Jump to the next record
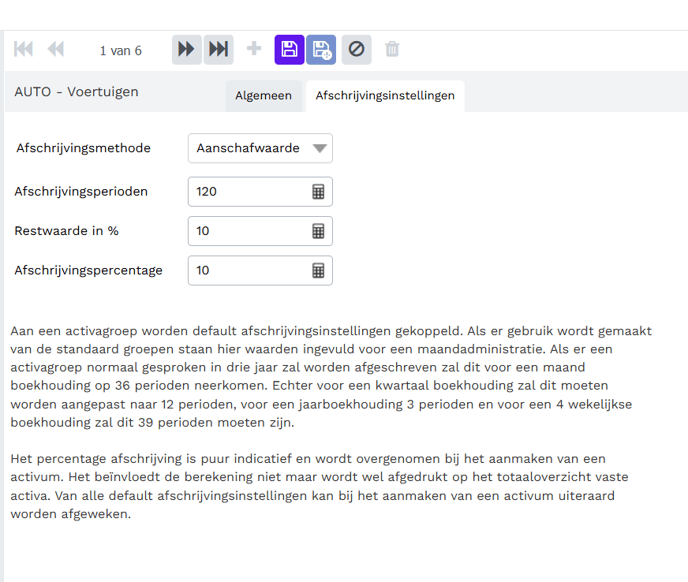This screenshot has width=688, height=582. (x=186, y=49)
